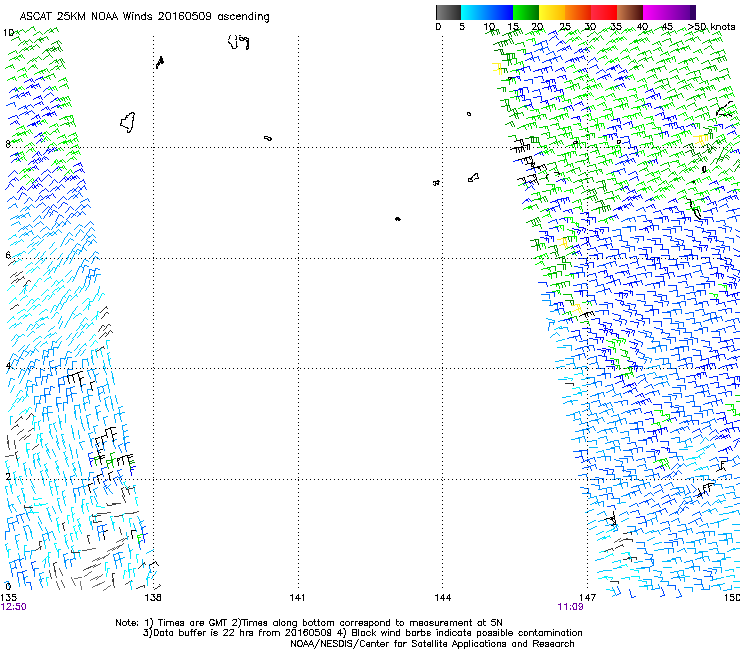Click the purple swath time '12:50'

click(x=14, y=607)
